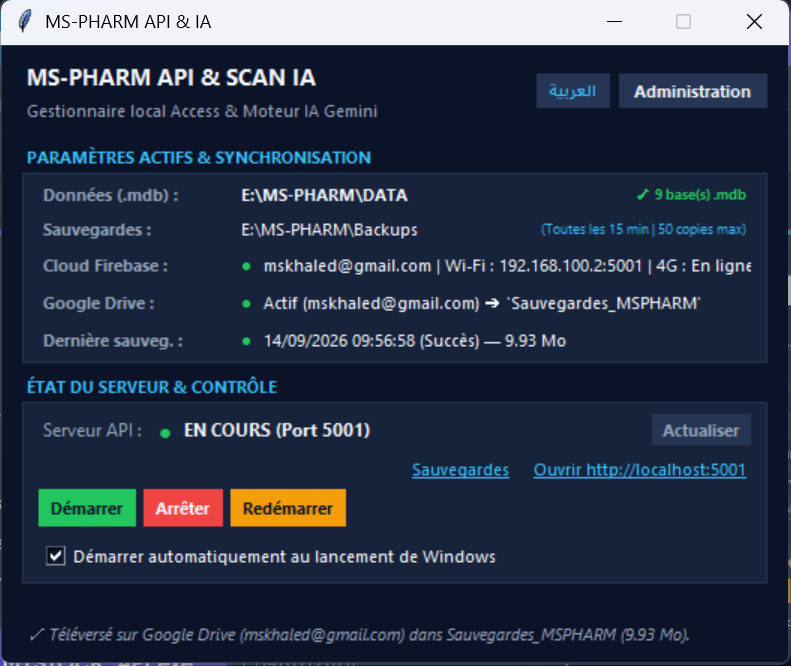Start the server with Démarrer

pyautogui.click(x=87, y=508)
